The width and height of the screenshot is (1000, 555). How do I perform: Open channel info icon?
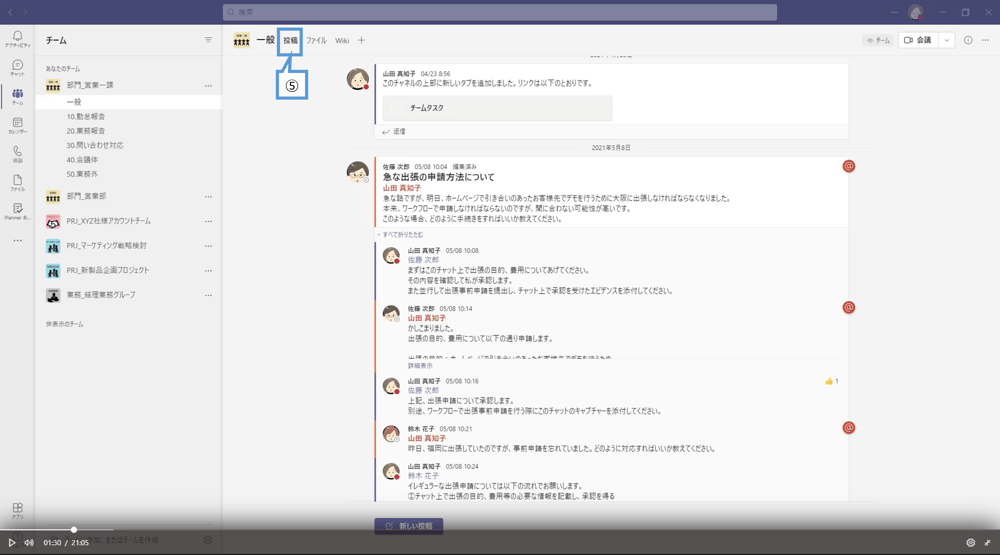968,40
